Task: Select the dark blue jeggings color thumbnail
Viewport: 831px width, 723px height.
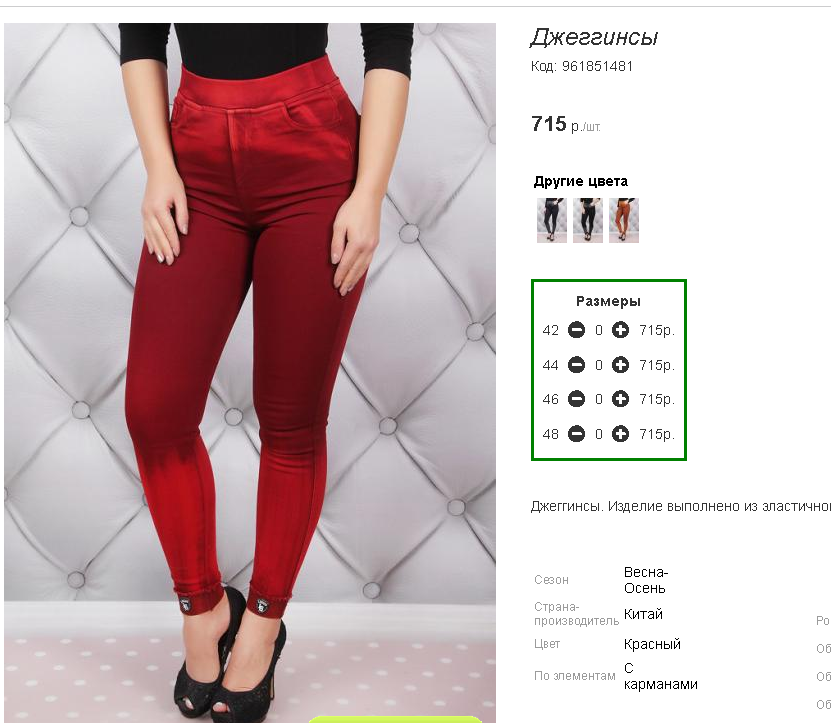Action: coord(552,221)
